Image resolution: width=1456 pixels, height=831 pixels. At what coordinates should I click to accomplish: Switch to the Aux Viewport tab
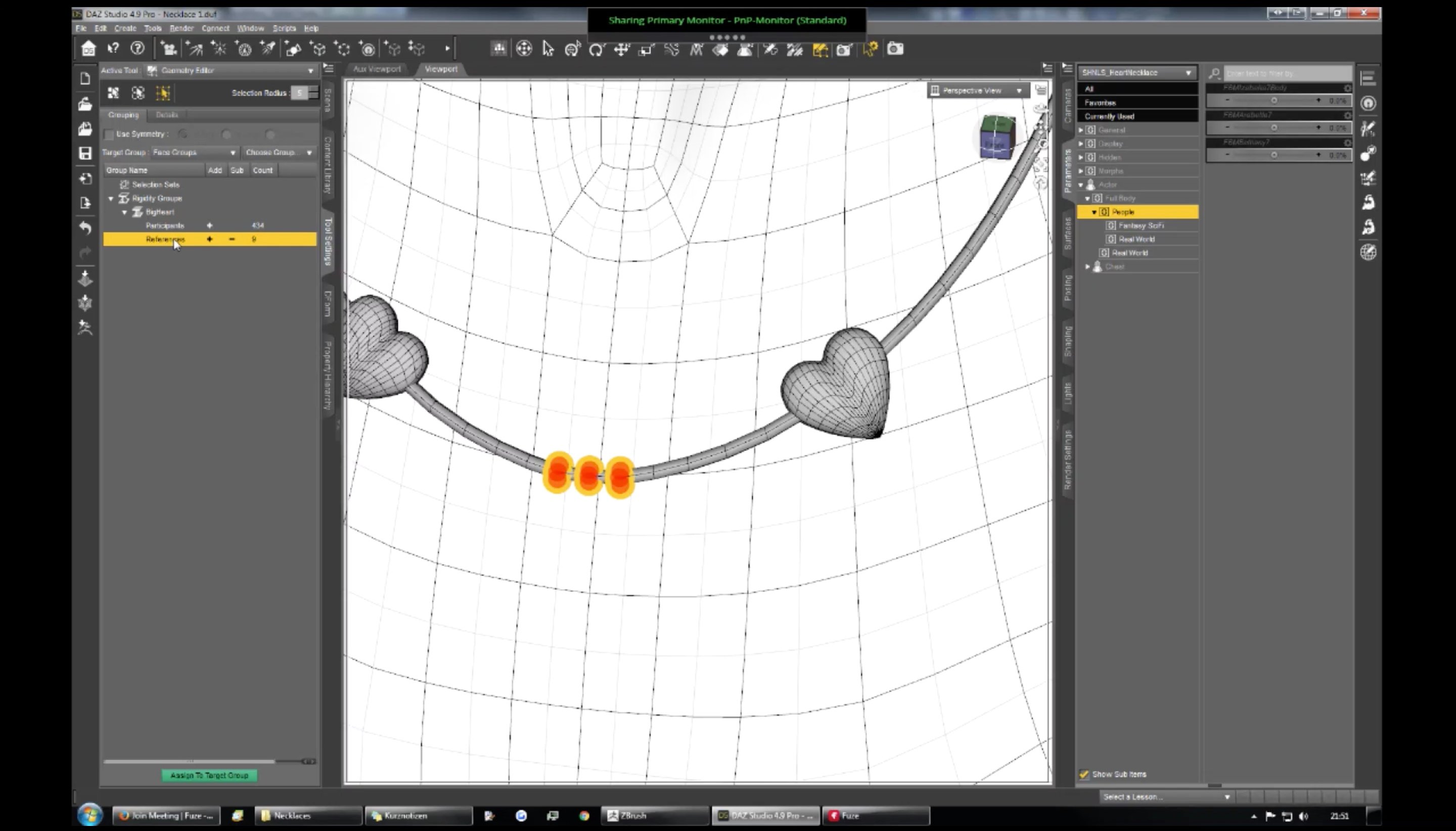(x=377, y=68)
